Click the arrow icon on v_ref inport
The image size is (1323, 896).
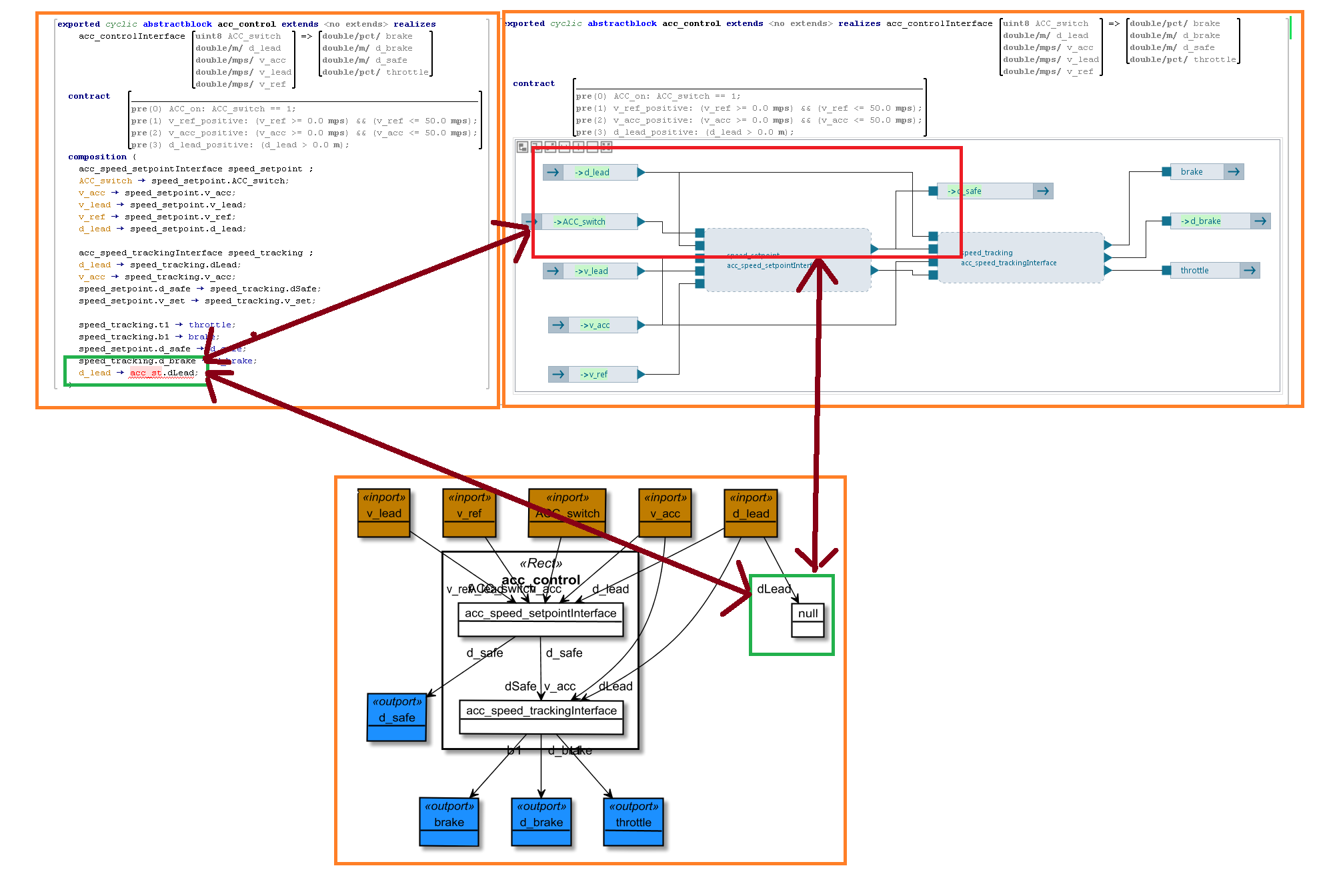[x=558, y=374]
